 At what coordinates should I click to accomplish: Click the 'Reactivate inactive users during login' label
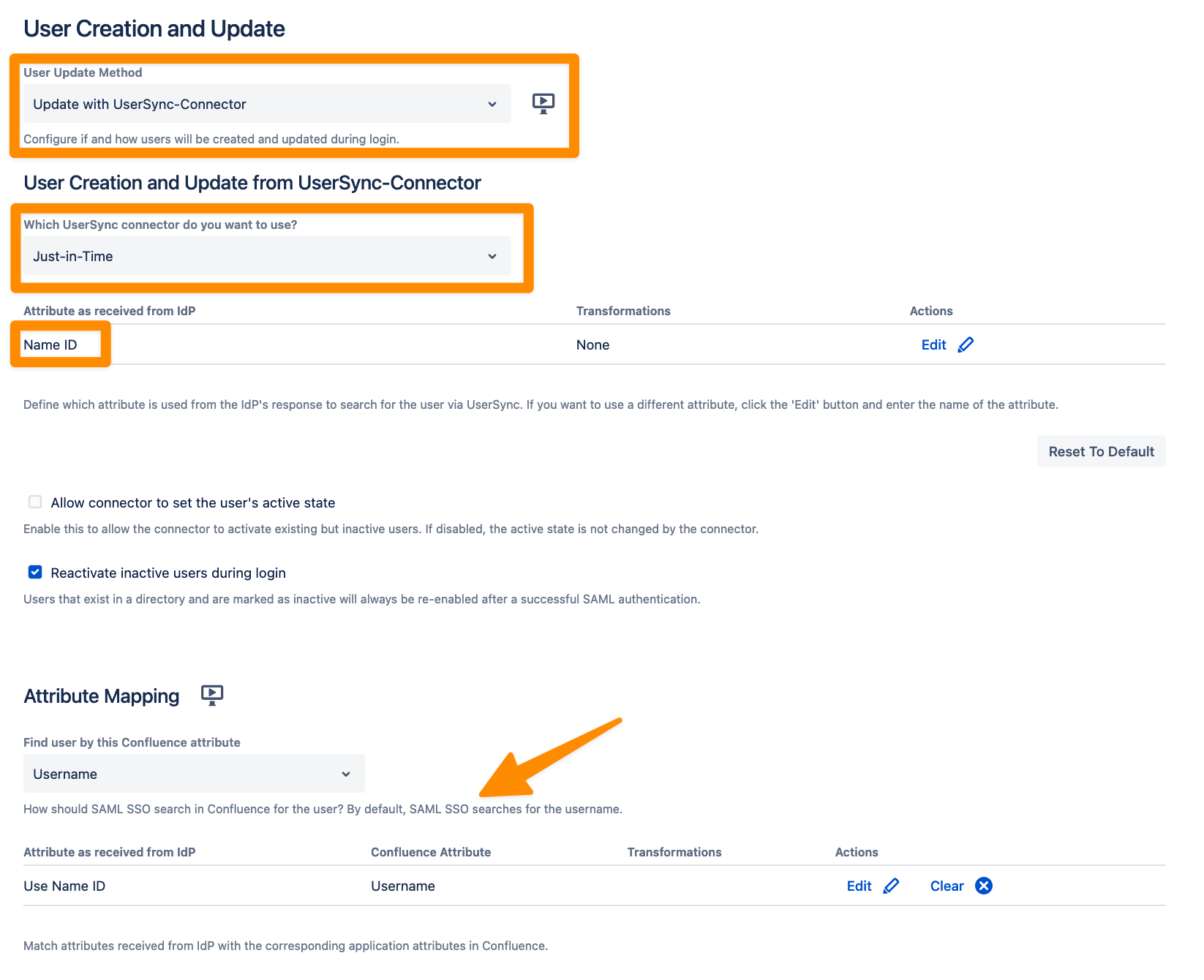(168, 573)
